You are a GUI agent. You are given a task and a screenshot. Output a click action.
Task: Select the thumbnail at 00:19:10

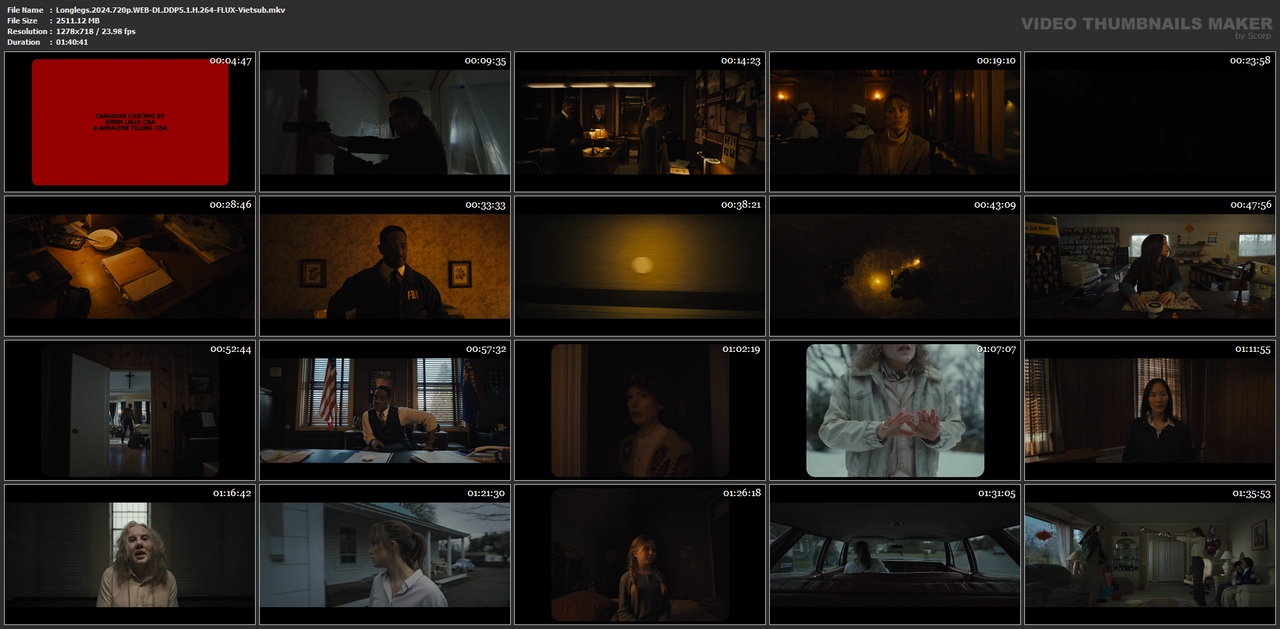(895, 122)
